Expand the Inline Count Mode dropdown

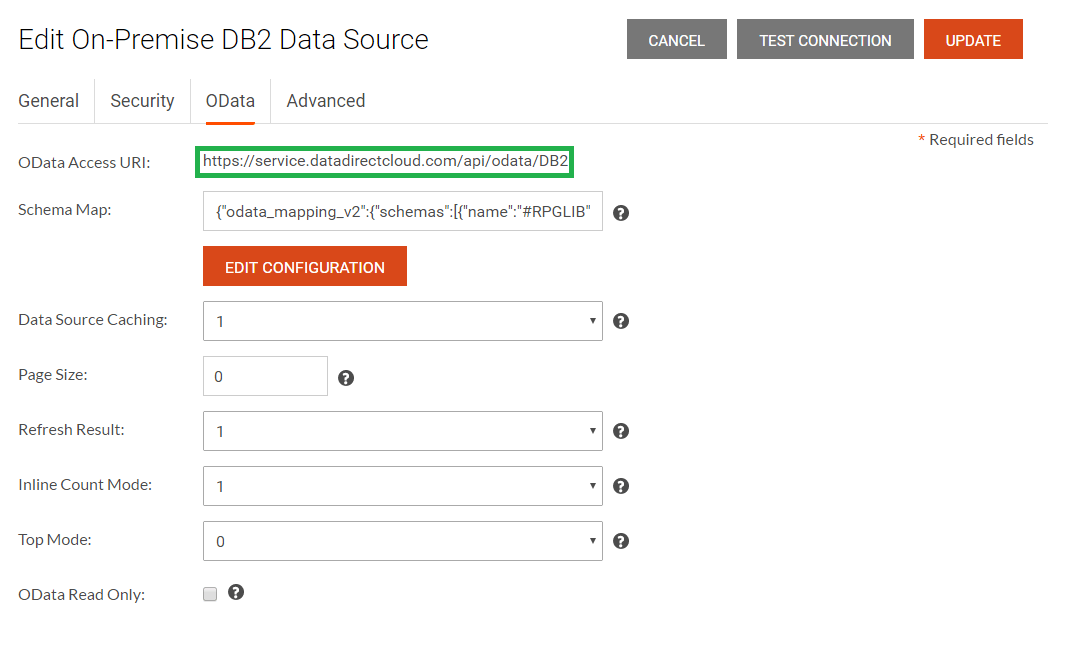(x=402, y=486)
